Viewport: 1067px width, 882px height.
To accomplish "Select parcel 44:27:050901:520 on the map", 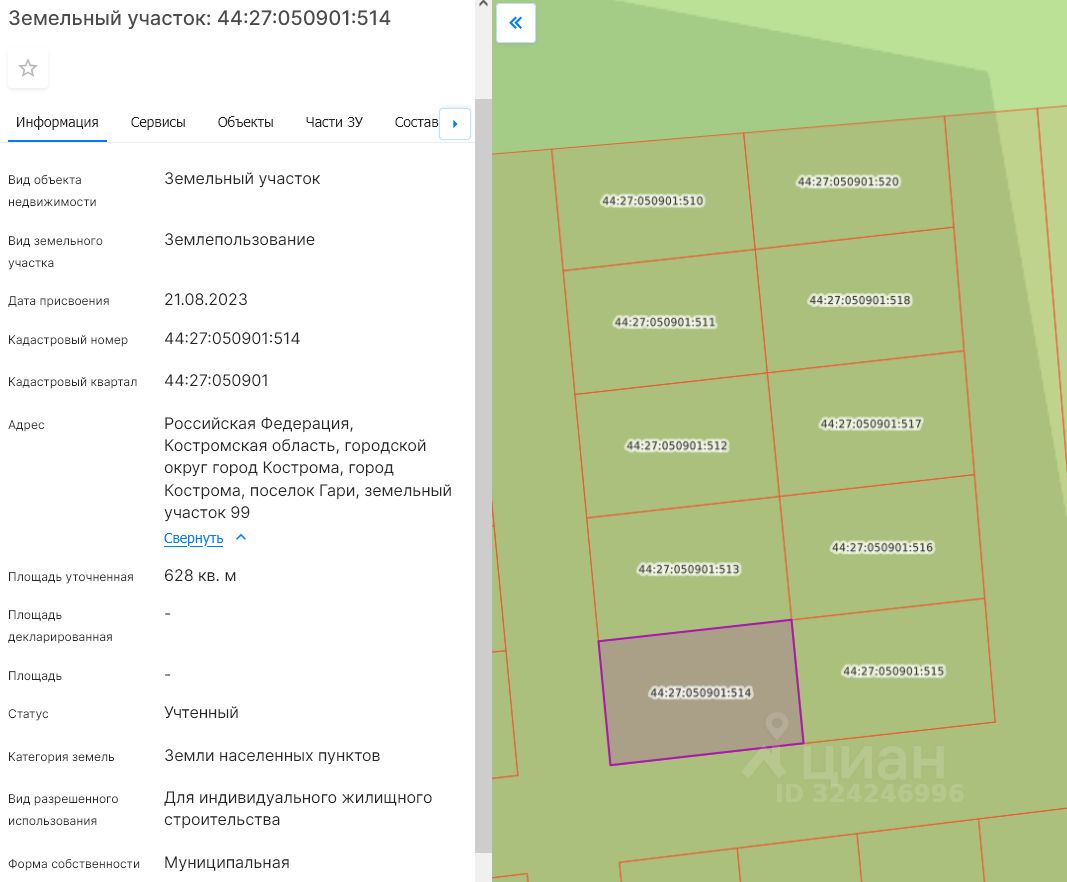I will [x=848, y=182].
